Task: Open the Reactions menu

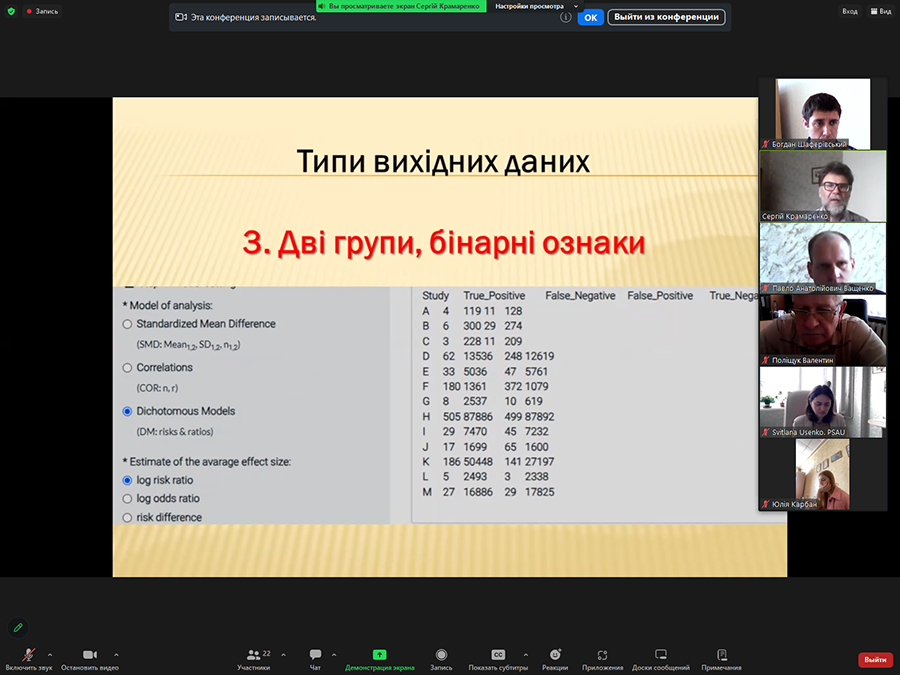Action: click(555, 658)
